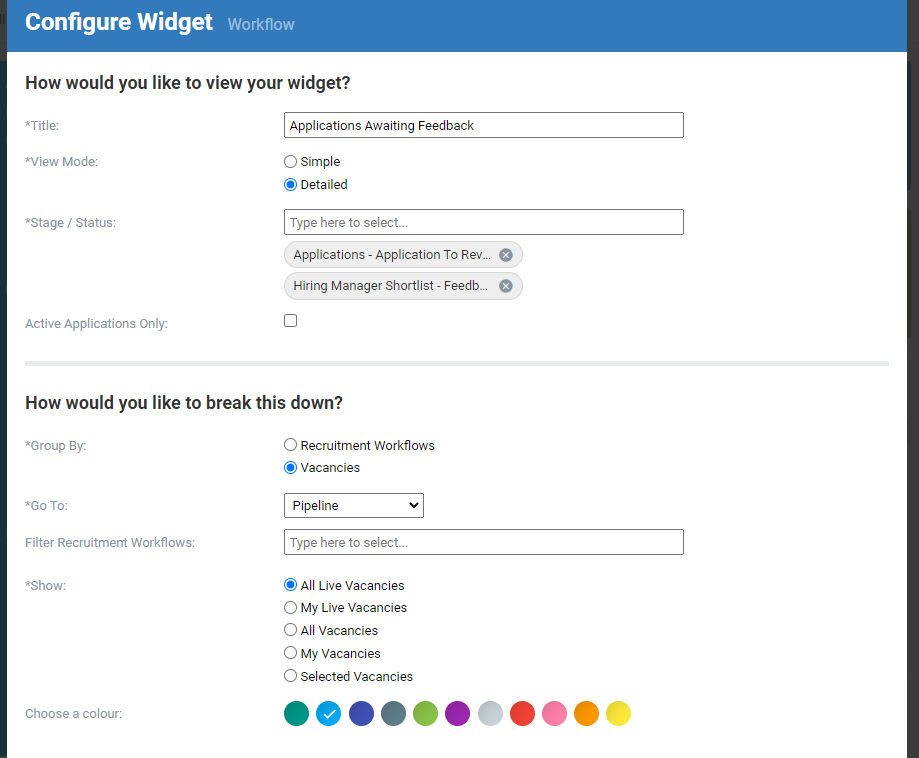
Task: Choose Selected Vacancies option
Action: pos(290,676)
